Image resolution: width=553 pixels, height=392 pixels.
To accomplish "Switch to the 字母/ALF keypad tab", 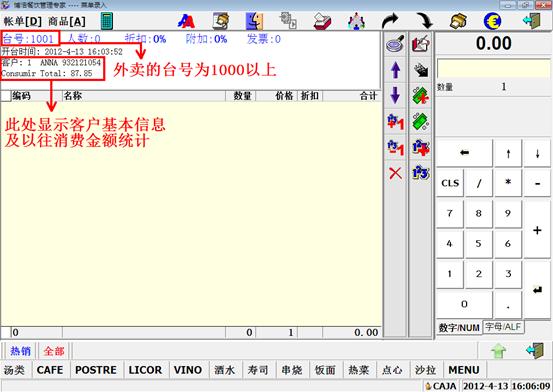I will point(503,327).
